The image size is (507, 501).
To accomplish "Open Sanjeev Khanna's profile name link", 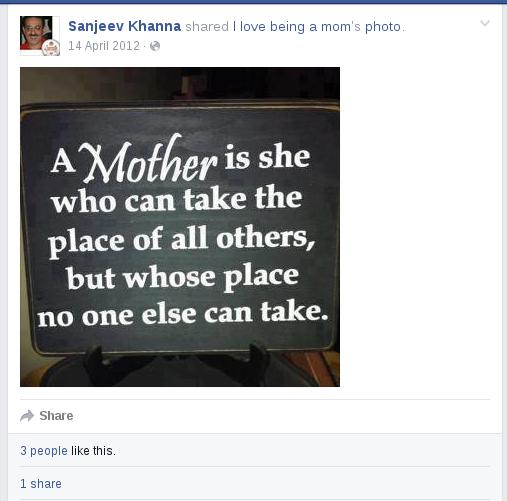I will 124,26.
